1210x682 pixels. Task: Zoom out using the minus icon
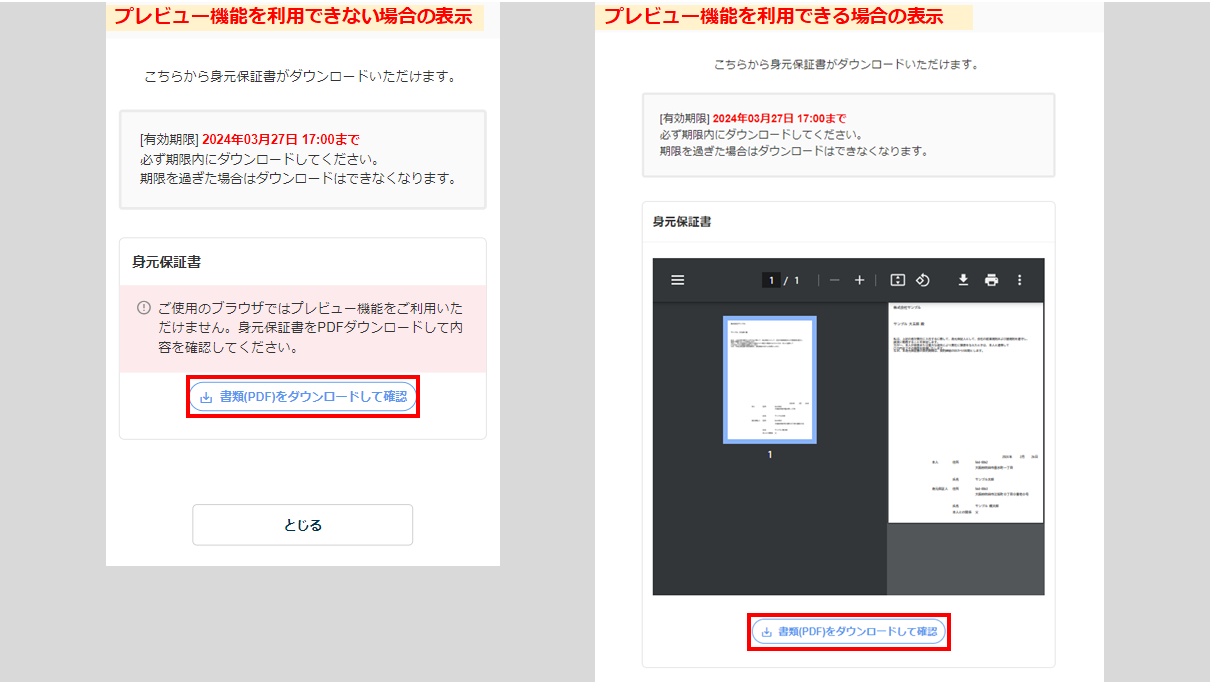(834, 280)
